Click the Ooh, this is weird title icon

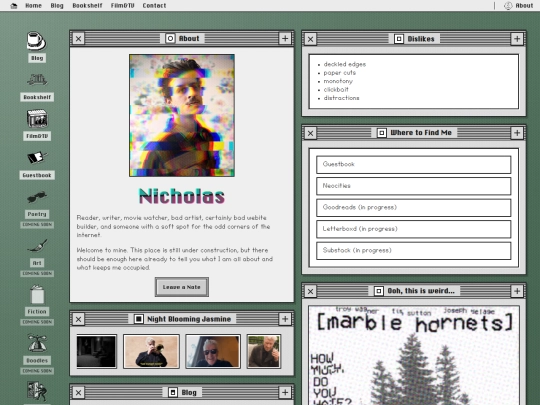tap(378, 291)
